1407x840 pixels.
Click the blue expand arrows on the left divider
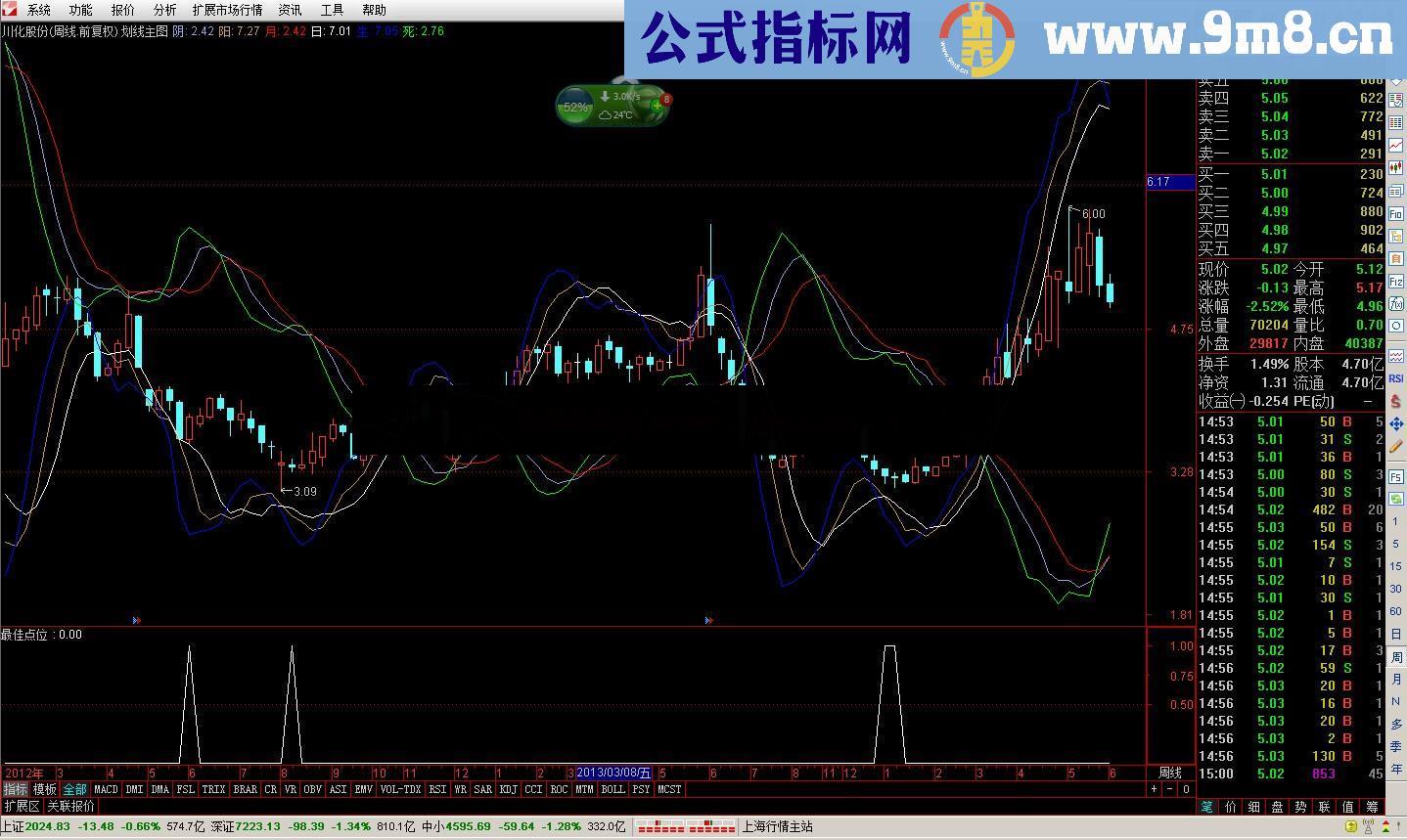136,619
